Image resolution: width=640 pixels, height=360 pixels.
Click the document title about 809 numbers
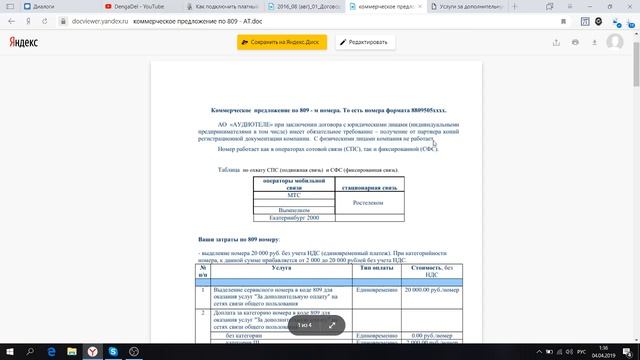329,110
